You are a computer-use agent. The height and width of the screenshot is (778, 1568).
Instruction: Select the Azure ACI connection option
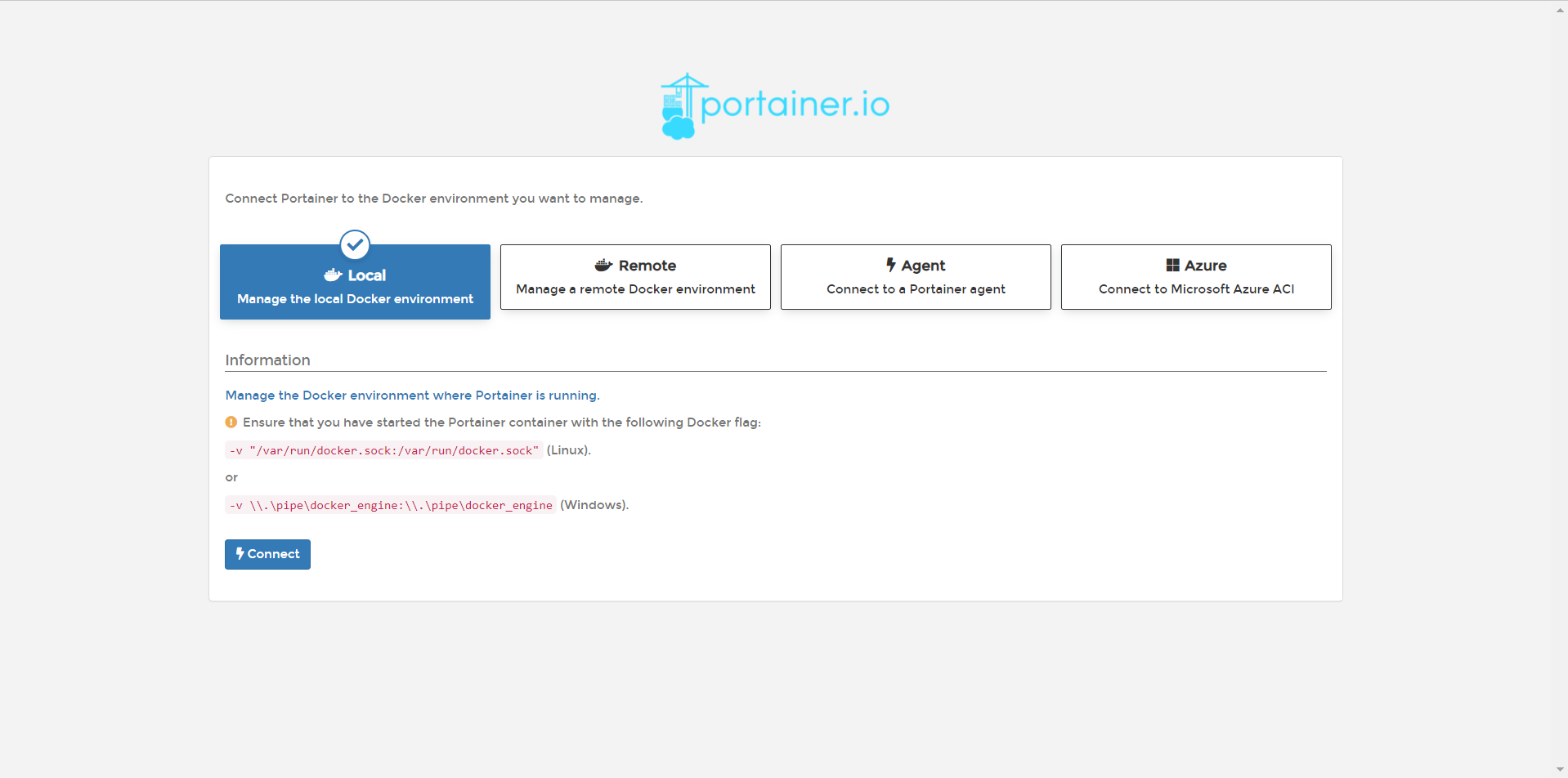click(x=1196, y=277)
